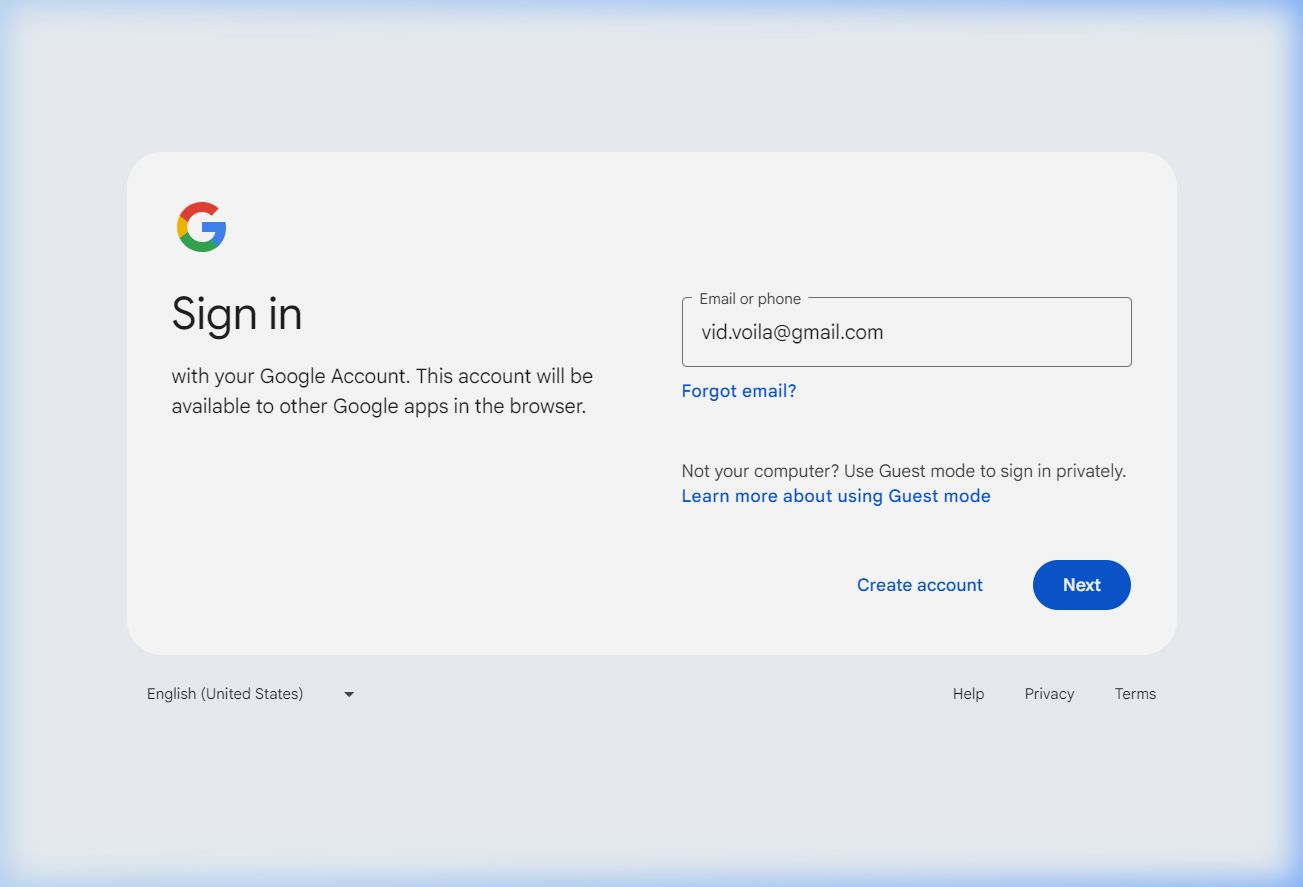Screen dimensions: 1303x887
Task: Open the Privacy link in footer
Action: 1048,694
